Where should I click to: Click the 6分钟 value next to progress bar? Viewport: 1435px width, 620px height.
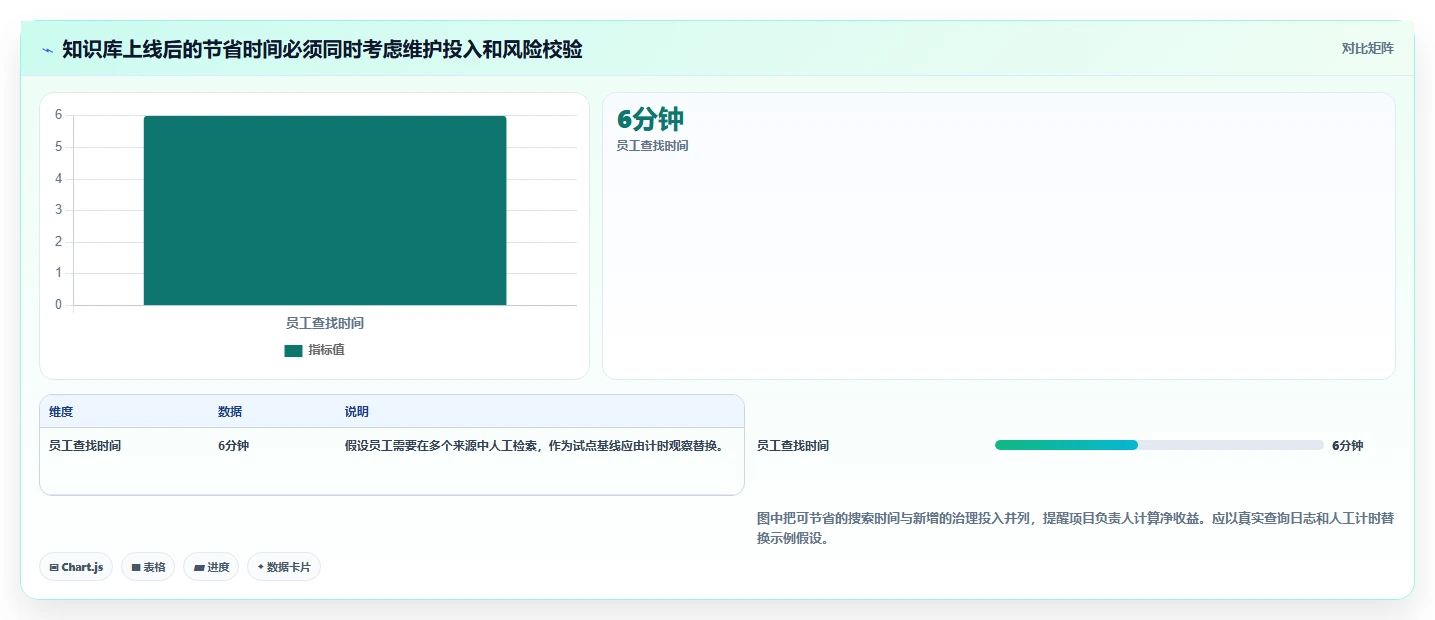coord(1347,446)
